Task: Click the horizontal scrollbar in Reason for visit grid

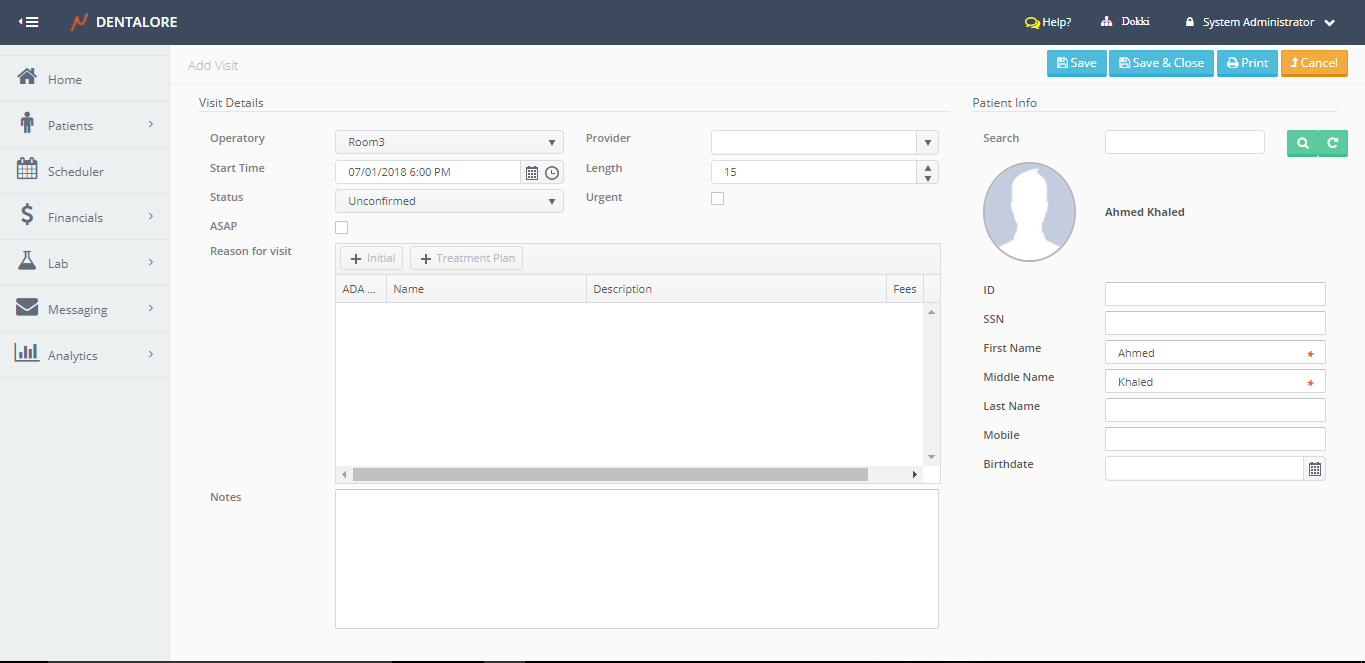Action: (x=610, y=474)
